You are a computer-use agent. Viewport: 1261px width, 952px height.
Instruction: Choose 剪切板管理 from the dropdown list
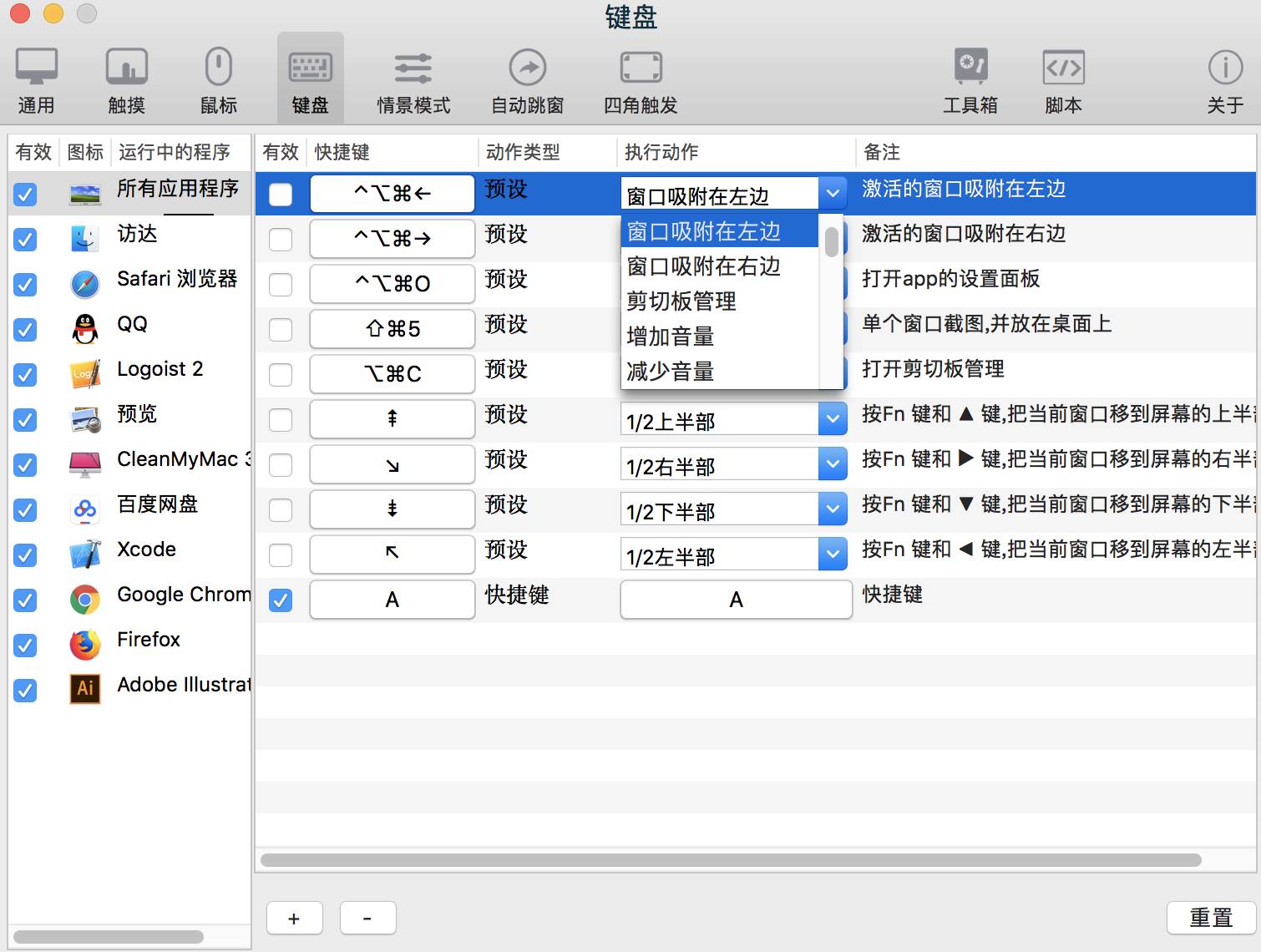(x=681, y=301)
